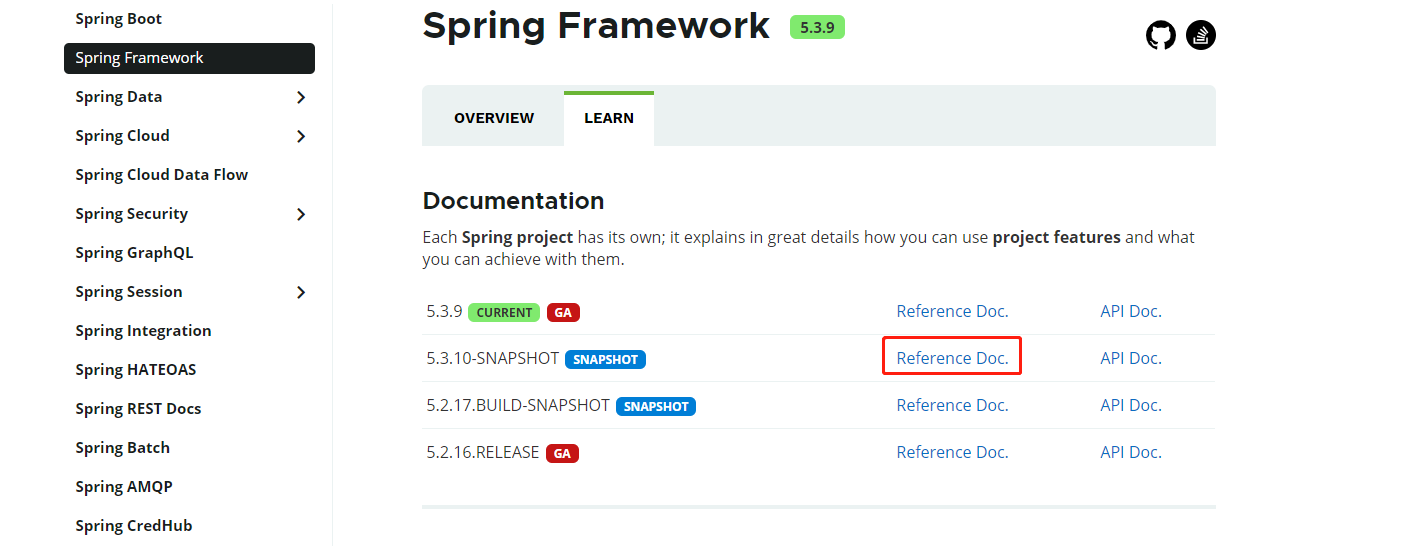Go to Spring AMQP
Screen dimensions: 1420x546
pos(123,487)
